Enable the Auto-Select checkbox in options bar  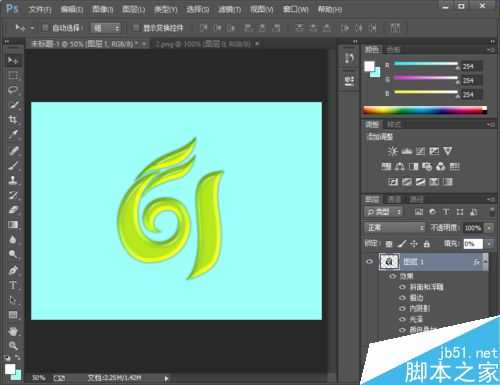[45, 28]
